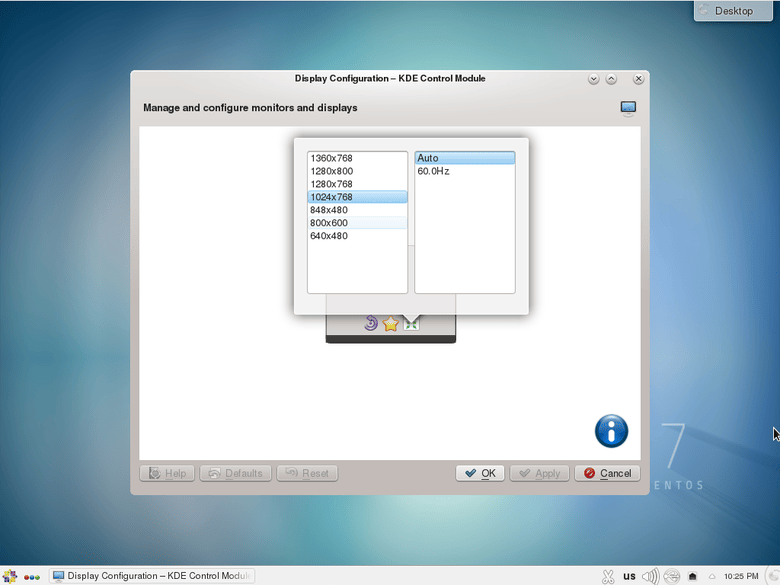780x585 pixels.
Task: Open the Desktop toolbox in top corner
Action: coord(735,11)
